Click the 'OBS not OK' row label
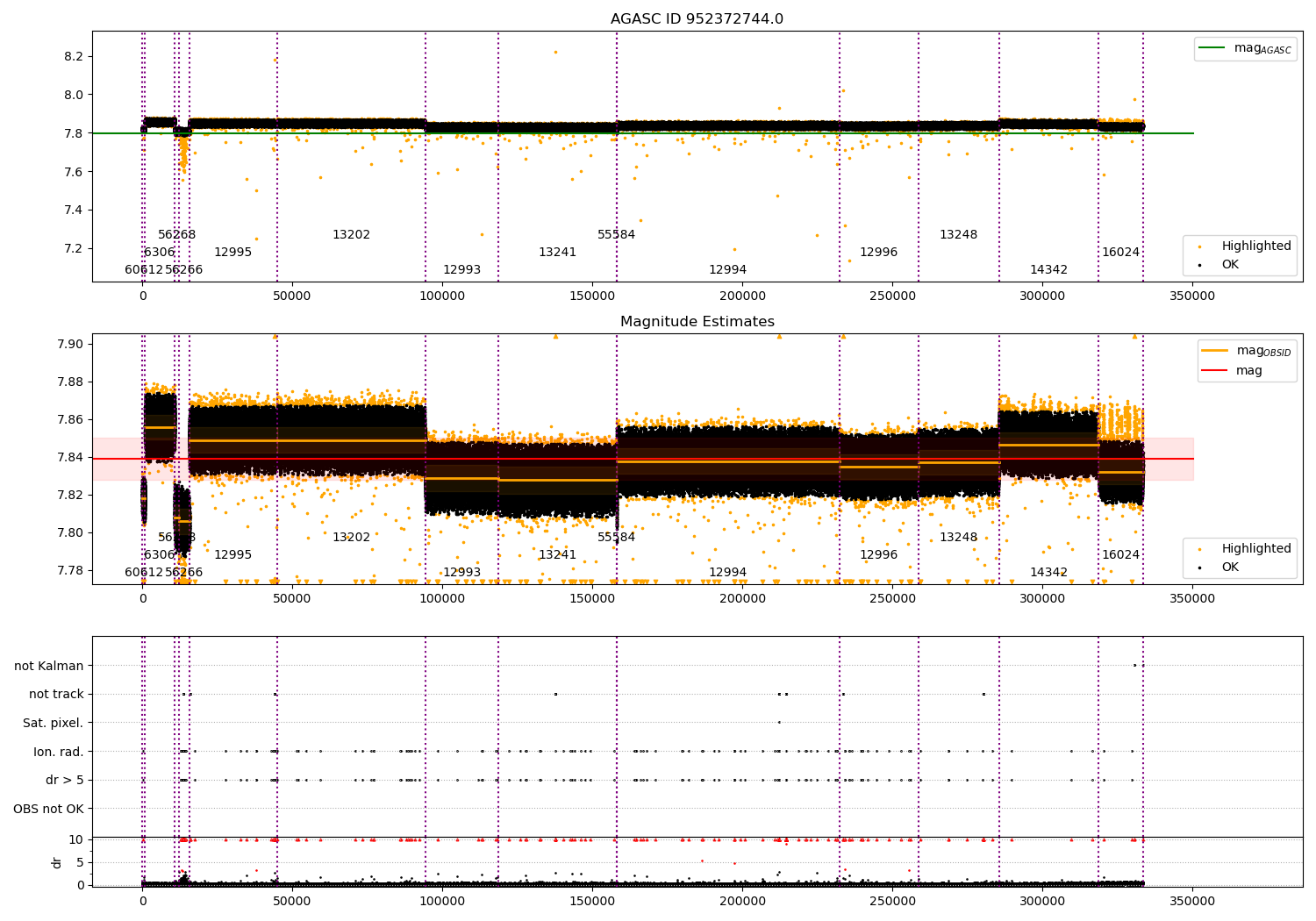Screen dimensions: 1316x921 coord(49,809)
